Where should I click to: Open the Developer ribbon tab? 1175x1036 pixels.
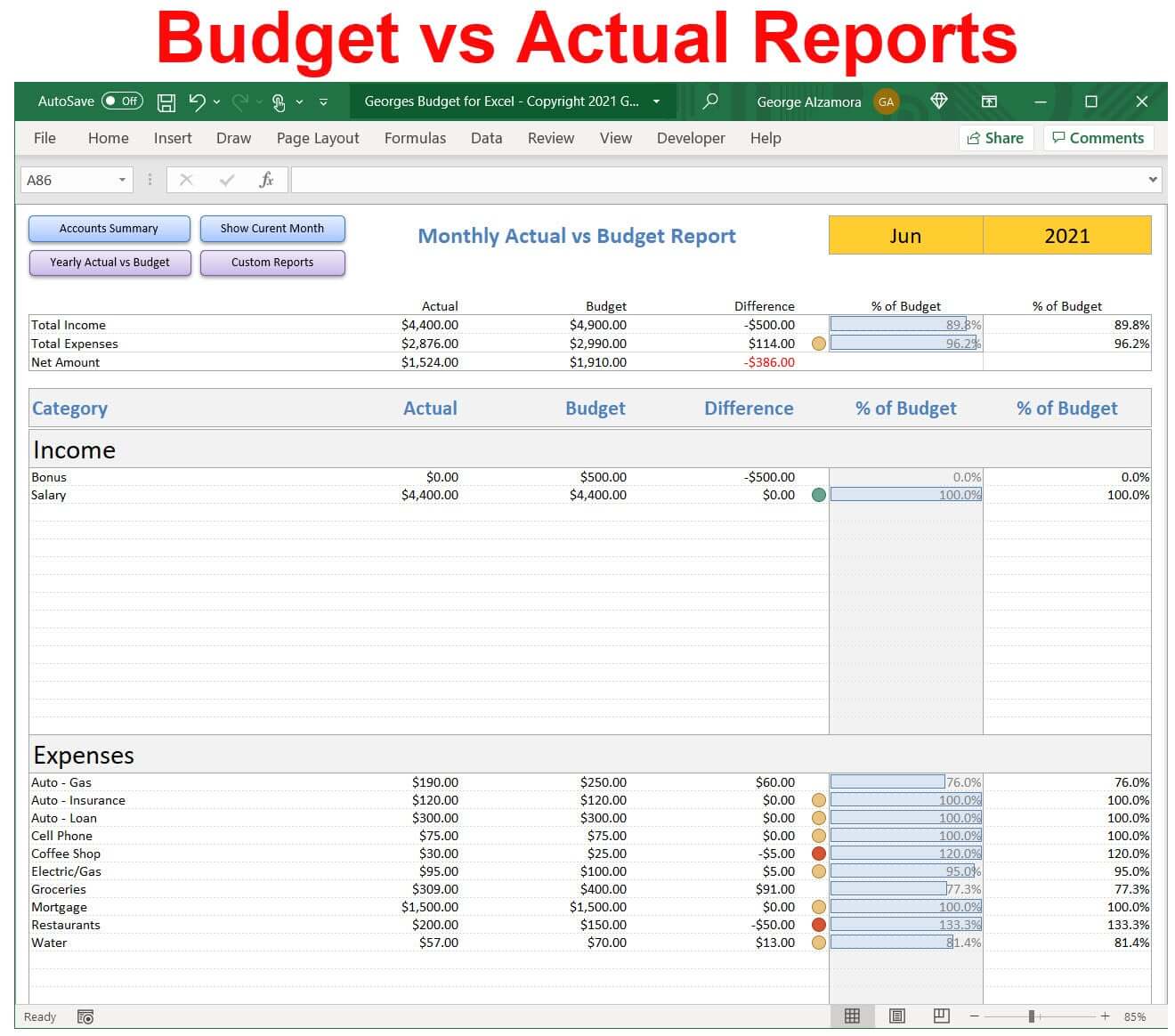(x=690, y=138)
